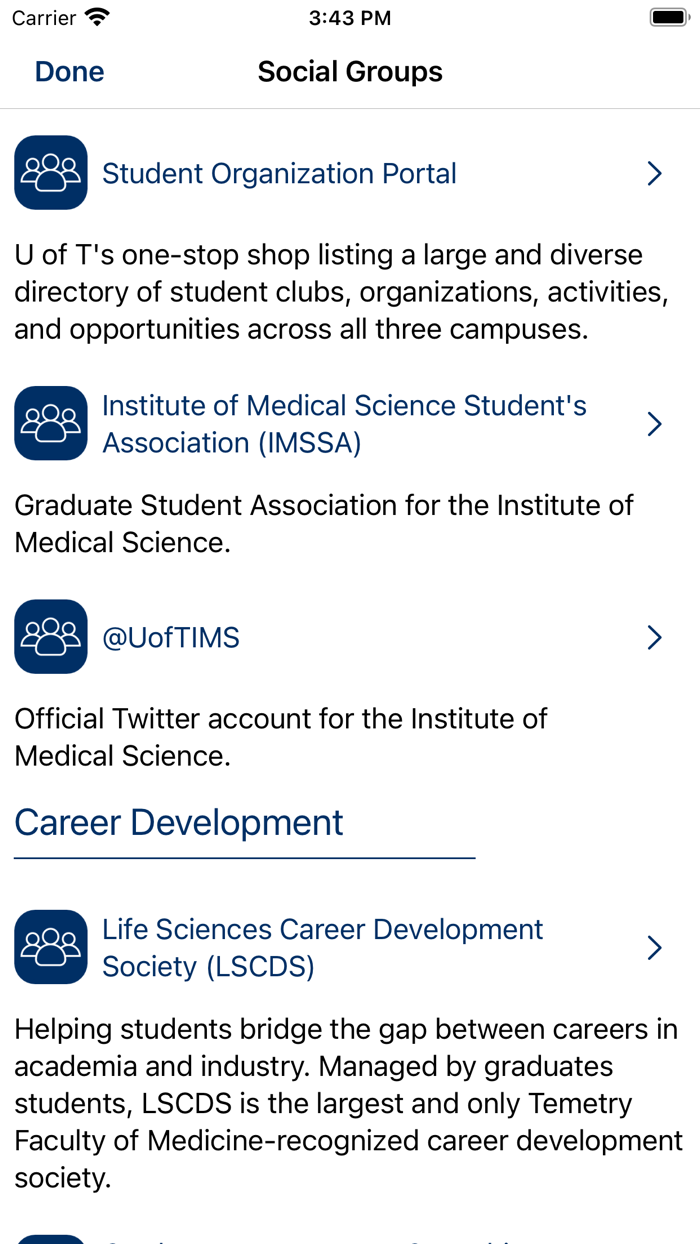
Task: Expand the IMSSA row chevron
Action: pyautogui.click(x=654, y=424)
